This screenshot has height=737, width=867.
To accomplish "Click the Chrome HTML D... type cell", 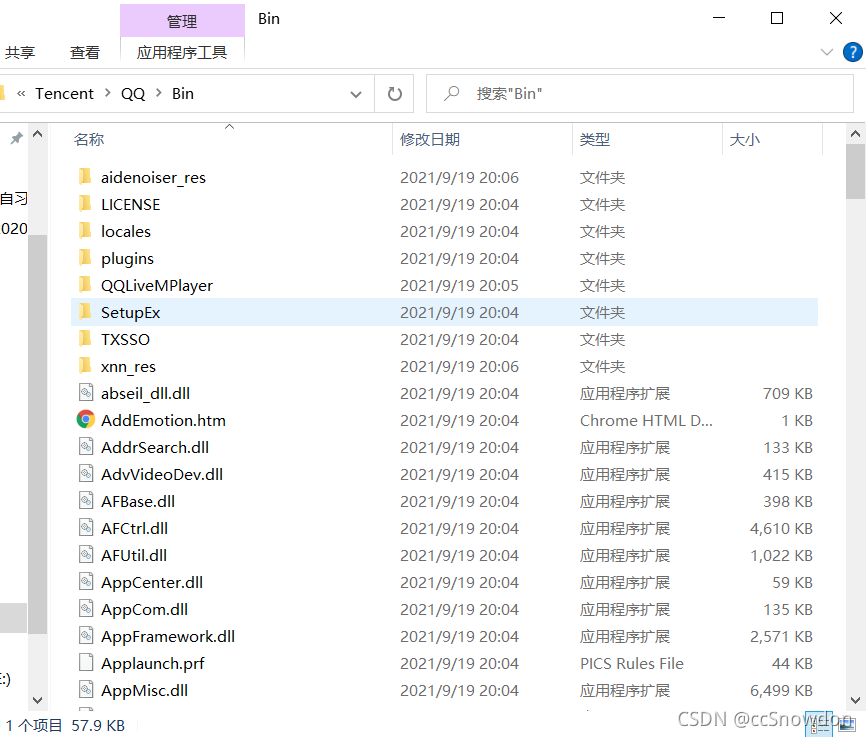I will [x=646, y=421].
